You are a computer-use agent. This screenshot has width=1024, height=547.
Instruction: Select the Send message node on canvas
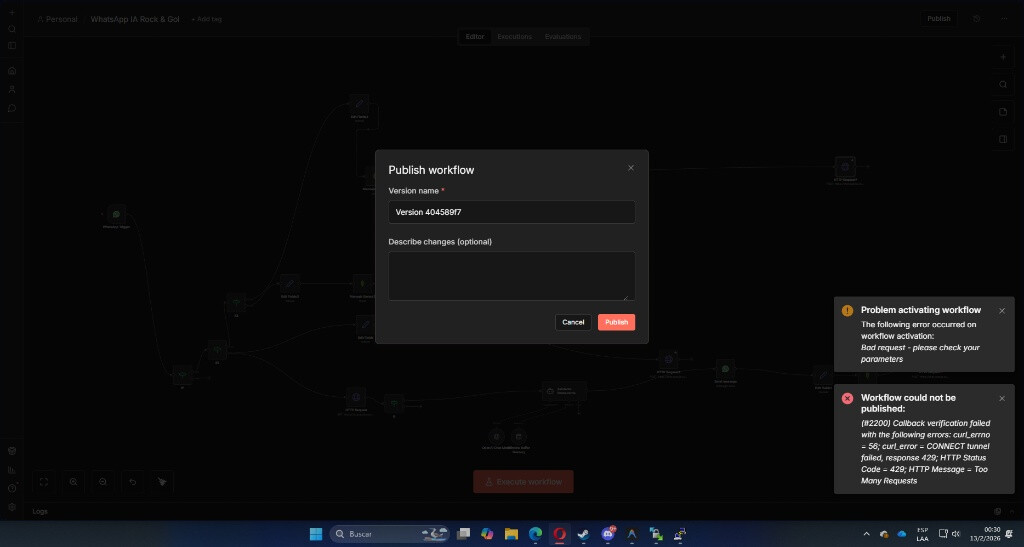pos(725,369)
